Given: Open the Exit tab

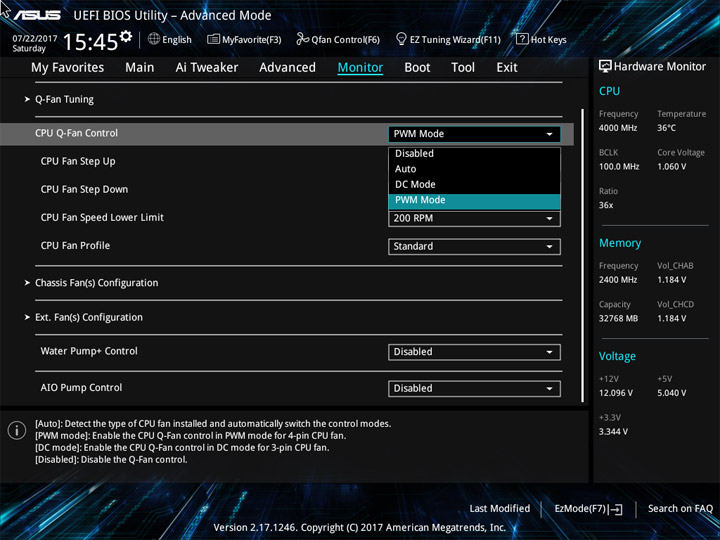Looking at the screenshot, I should click(x=507, y=68).
